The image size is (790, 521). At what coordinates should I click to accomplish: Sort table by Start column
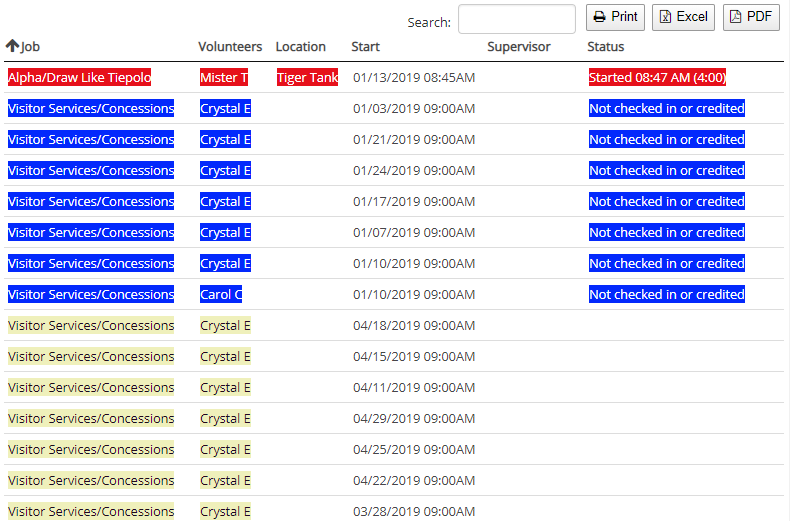point(365,47)
